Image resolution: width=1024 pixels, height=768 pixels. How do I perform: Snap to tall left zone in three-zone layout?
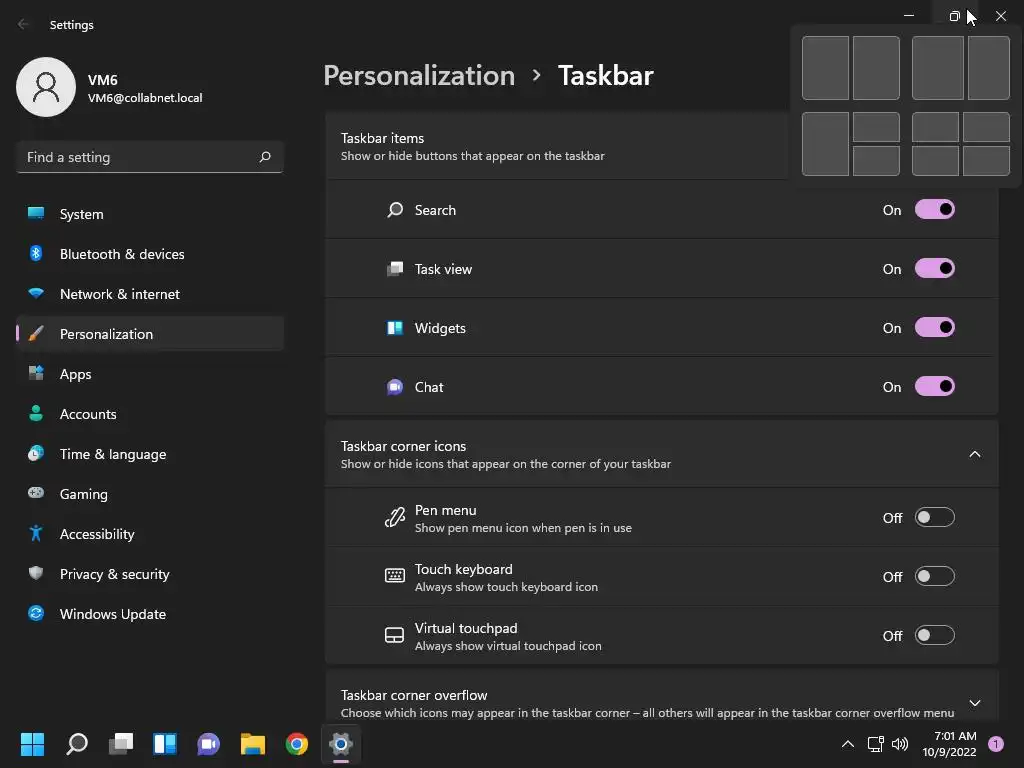825,144
